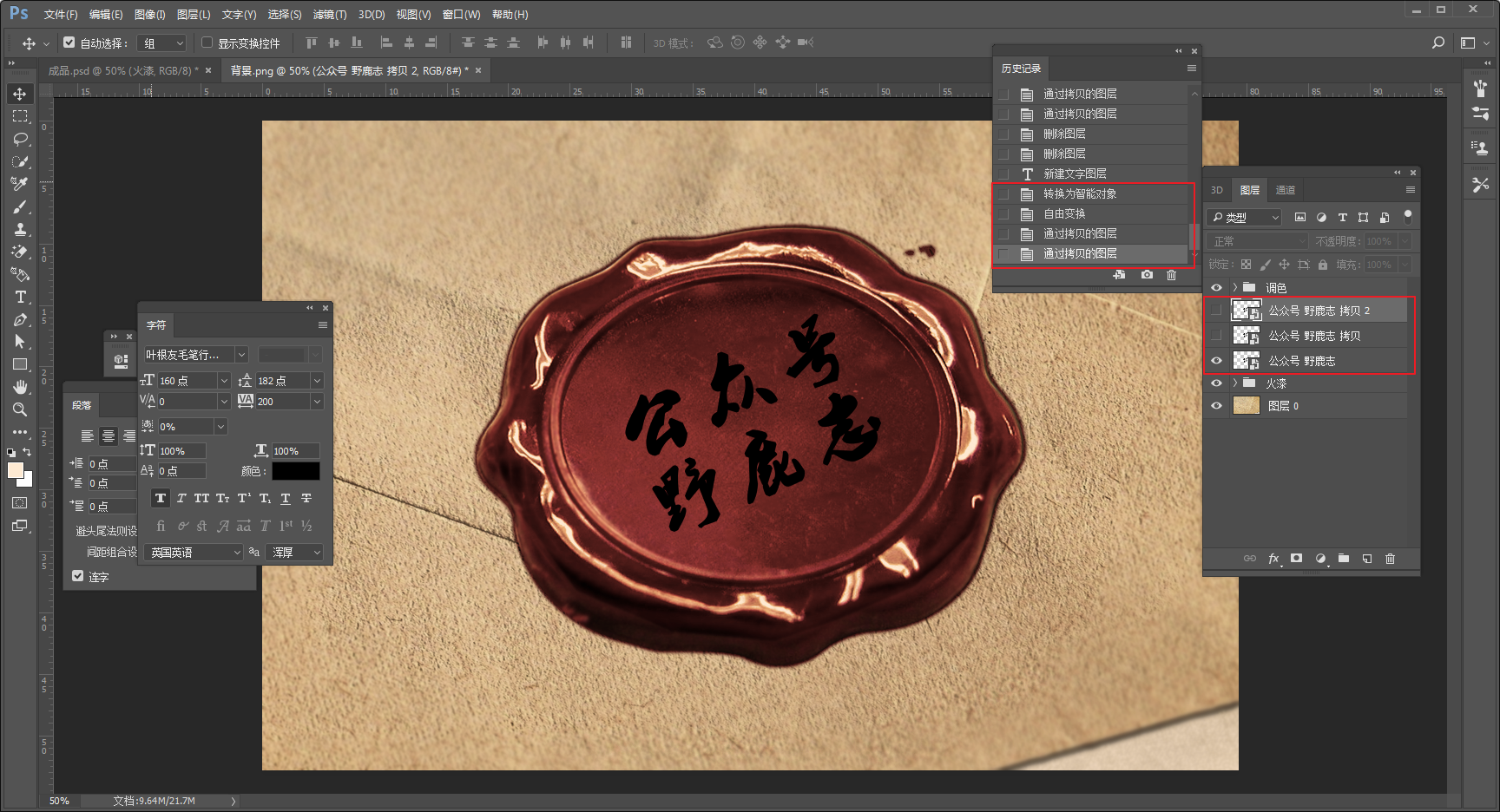The width and height of the screenshot is (1500, 812).
Task: Expand the 火漆 layer group
Action: [1234, 383]
